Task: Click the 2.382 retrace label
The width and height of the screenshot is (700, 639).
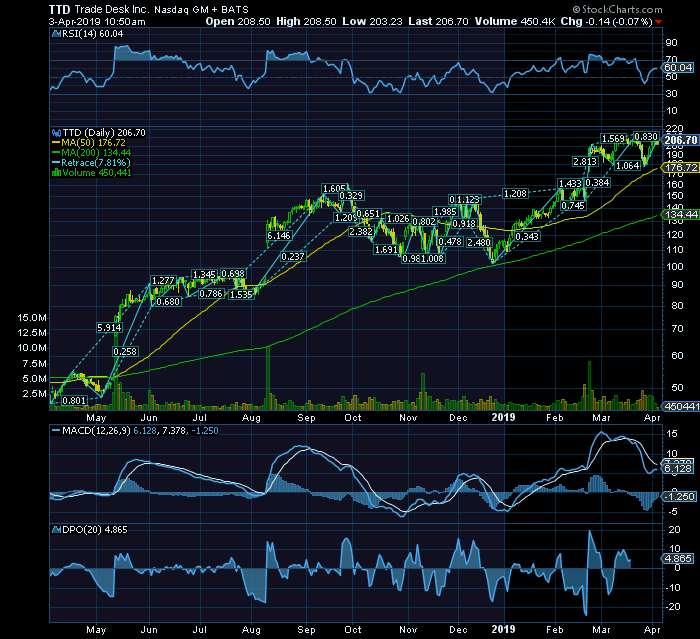Action: tap(361, 232)
